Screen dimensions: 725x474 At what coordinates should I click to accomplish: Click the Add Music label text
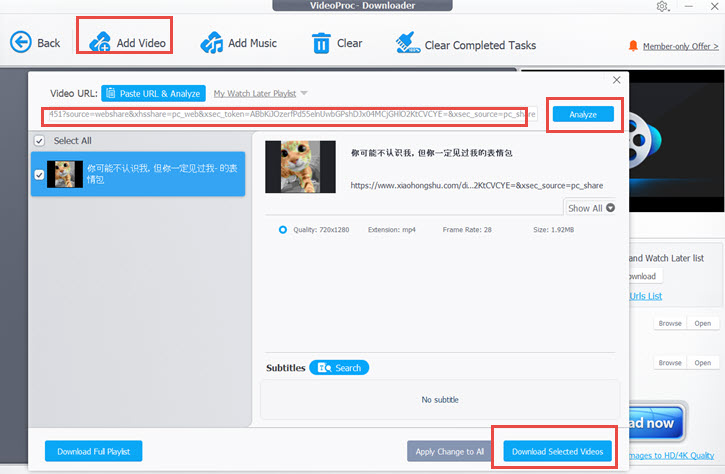[x=252, y=43]
